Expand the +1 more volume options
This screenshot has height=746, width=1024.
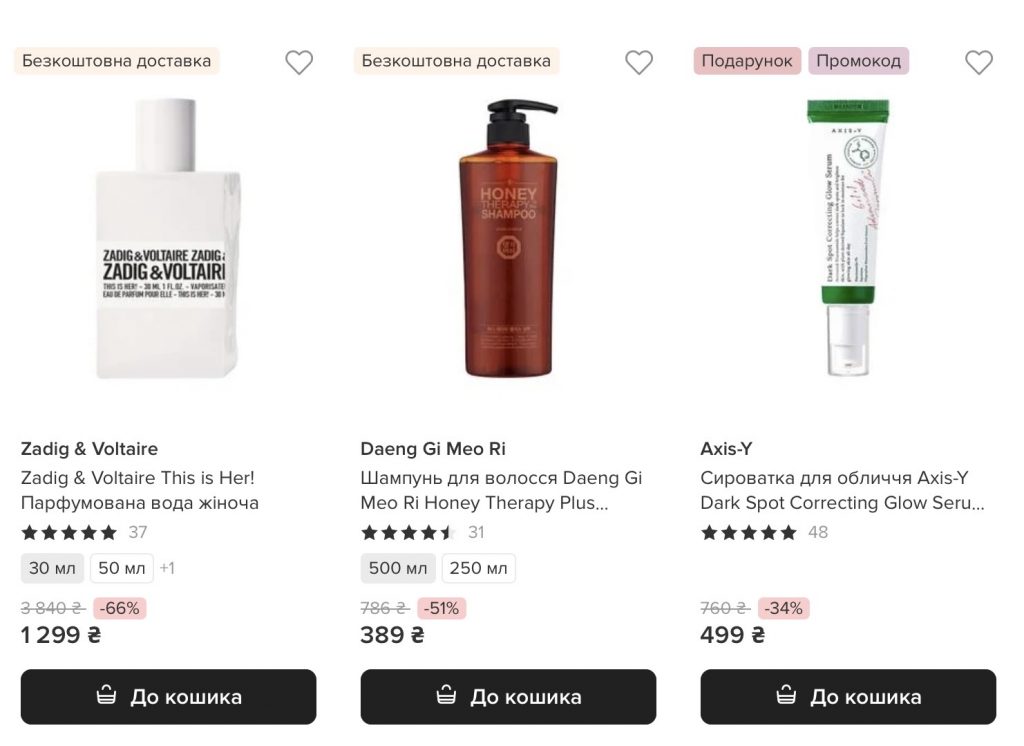[167, 568]
